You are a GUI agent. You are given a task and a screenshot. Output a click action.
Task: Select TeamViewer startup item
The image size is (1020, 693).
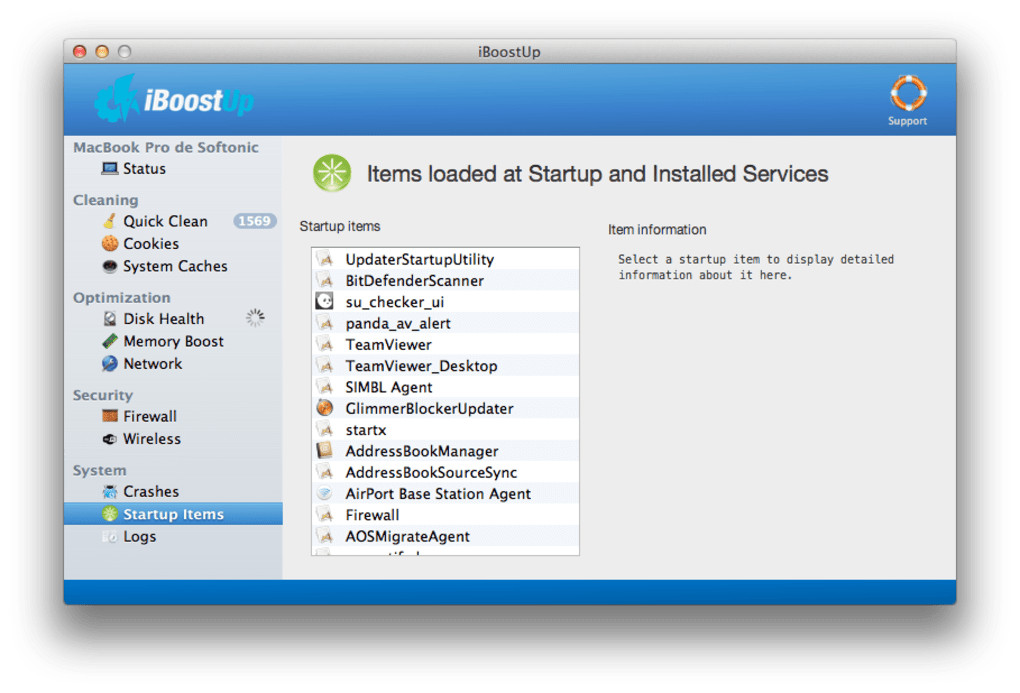[446, 344]
